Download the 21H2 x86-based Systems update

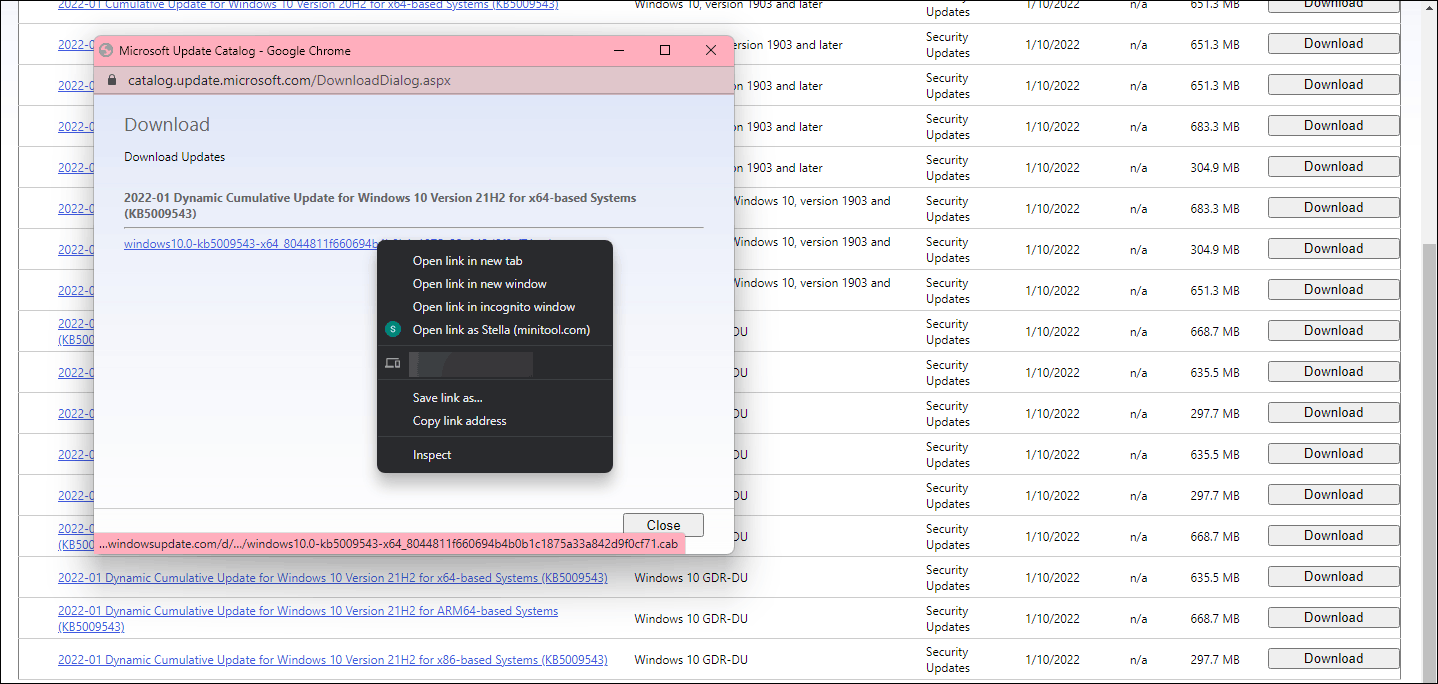pyautogui.click(x=1333, y=659)
